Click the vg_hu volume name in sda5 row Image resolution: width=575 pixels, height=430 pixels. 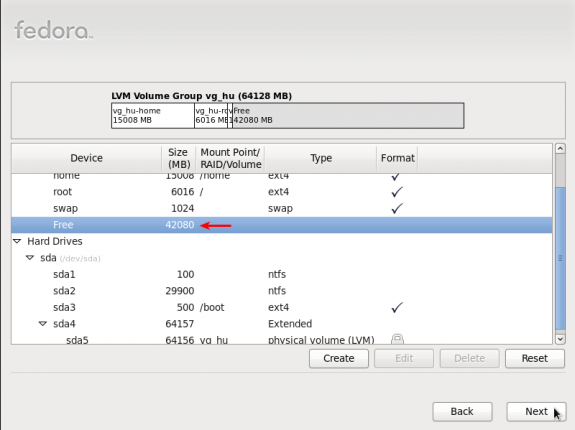click(x=214, y=340)
